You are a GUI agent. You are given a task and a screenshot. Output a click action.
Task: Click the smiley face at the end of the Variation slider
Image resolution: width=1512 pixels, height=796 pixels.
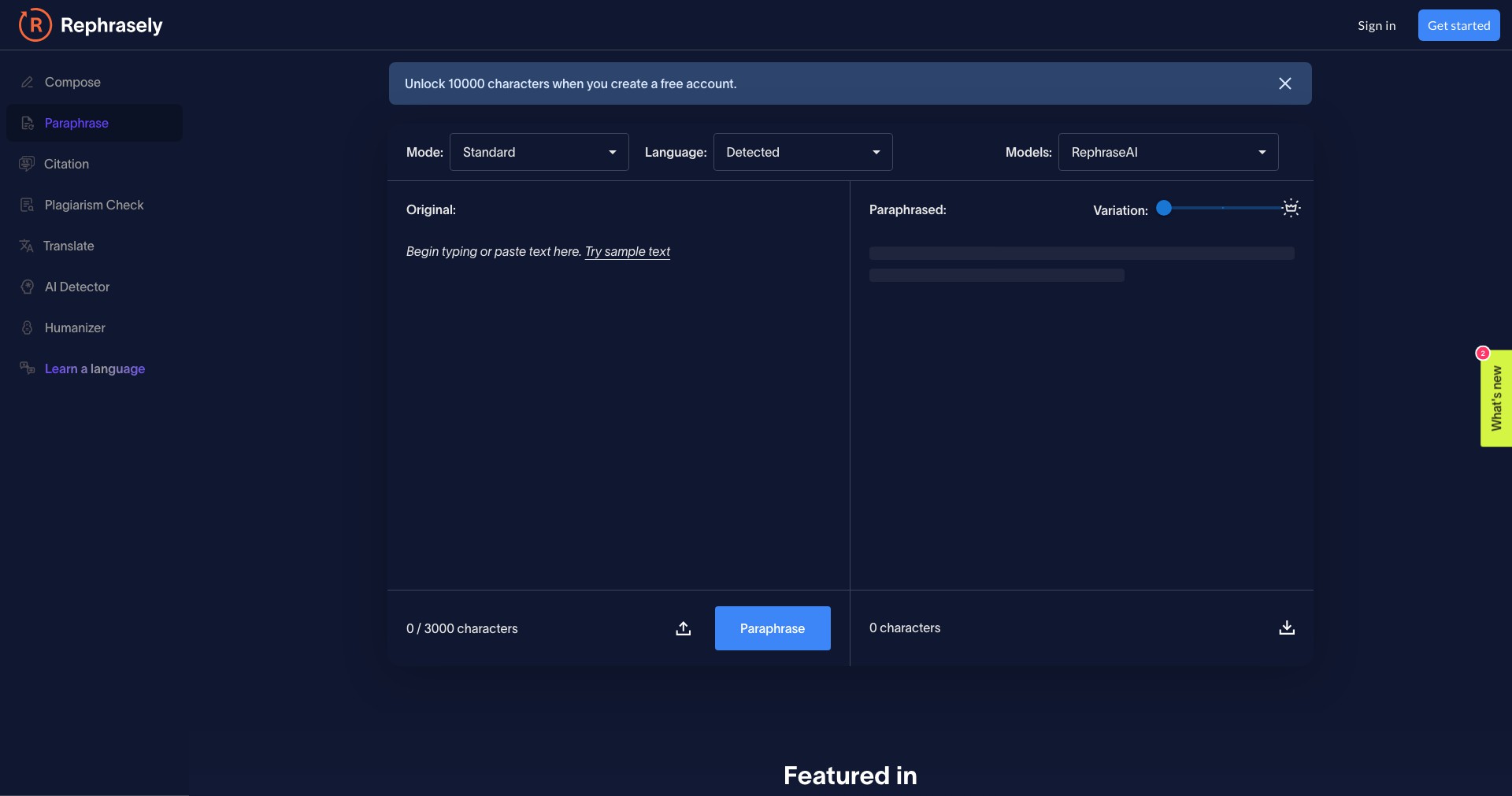1291,208
